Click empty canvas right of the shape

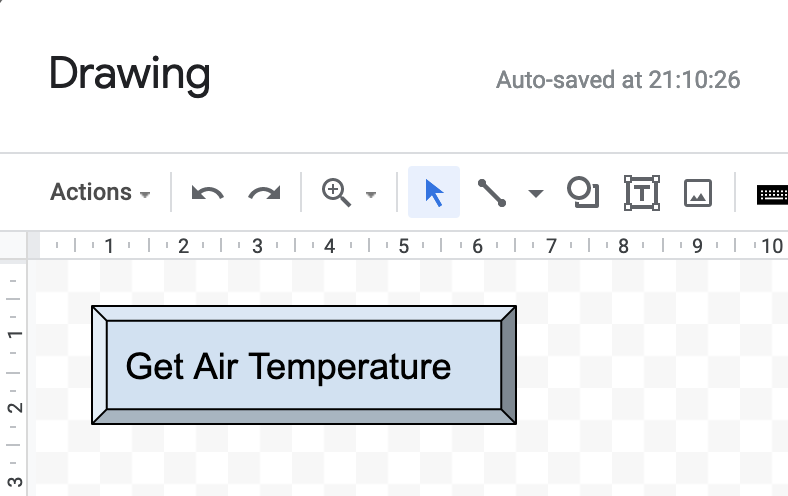[x=648, y=367]
